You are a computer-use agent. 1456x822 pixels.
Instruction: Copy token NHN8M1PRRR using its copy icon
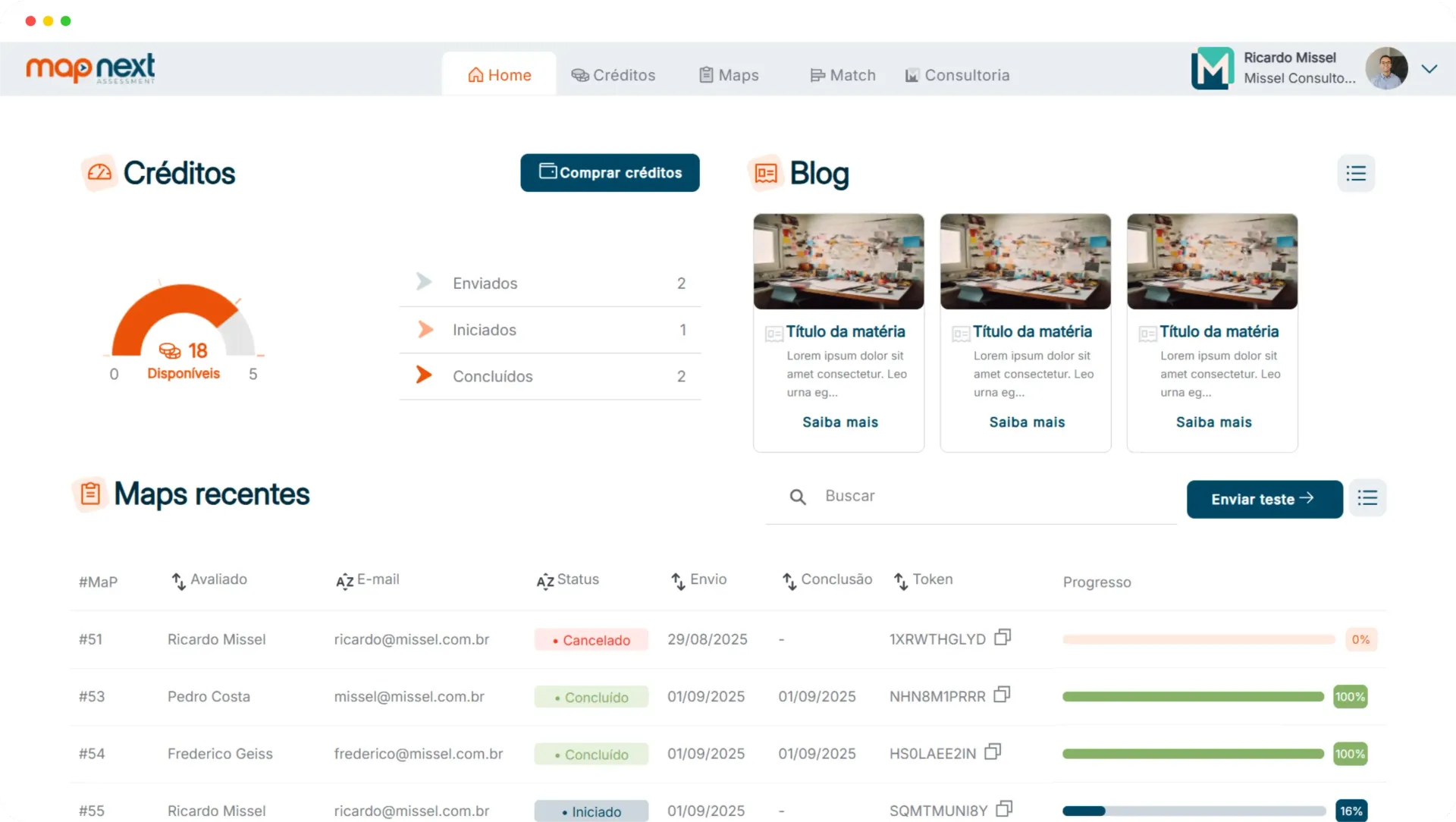pyautogui.click(x=1002, y=695)
